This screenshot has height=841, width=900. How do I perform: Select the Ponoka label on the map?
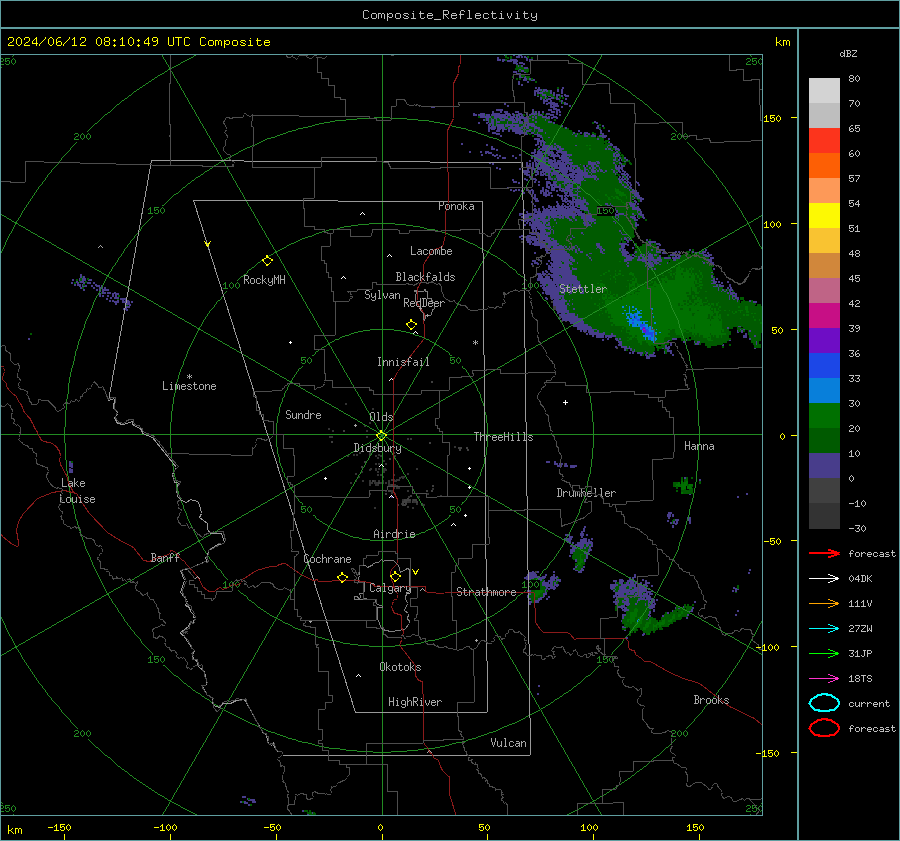pyautogui.click(x=456, y=206)
